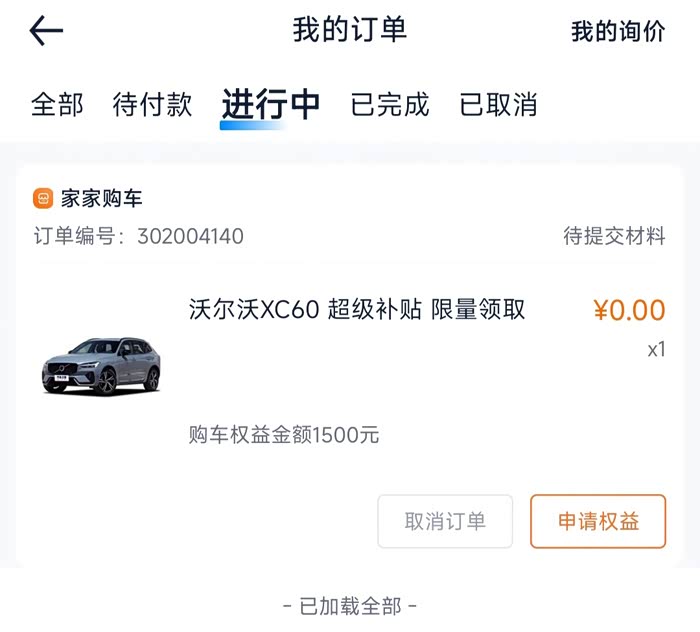This screenshot has height=632, width=700.
Task: Click the 已加载全部 footer text
Action: pyautogui.click(x=350, y=605)
